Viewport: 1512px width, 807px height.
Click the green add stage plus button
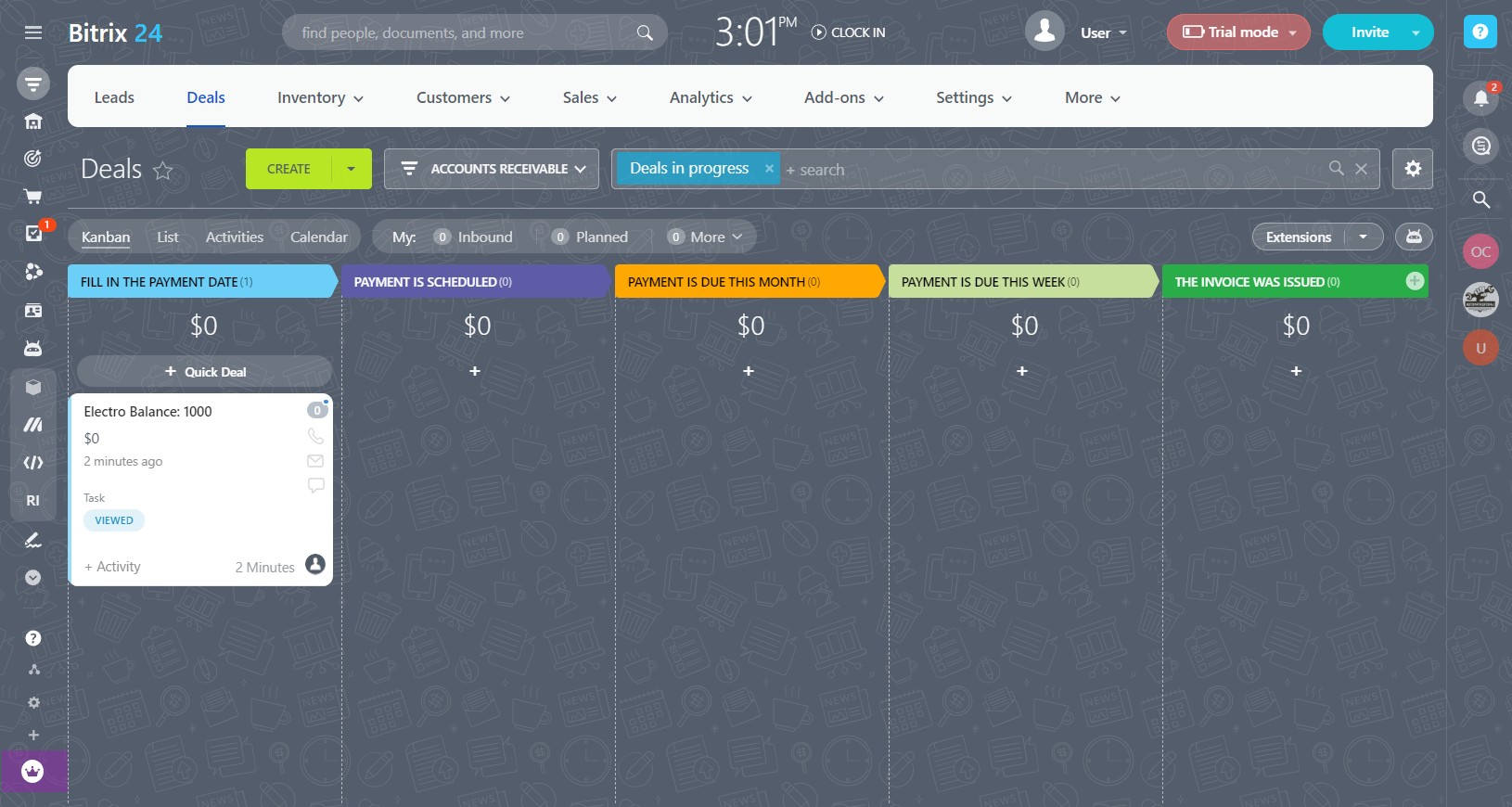tap(1415, 281)
